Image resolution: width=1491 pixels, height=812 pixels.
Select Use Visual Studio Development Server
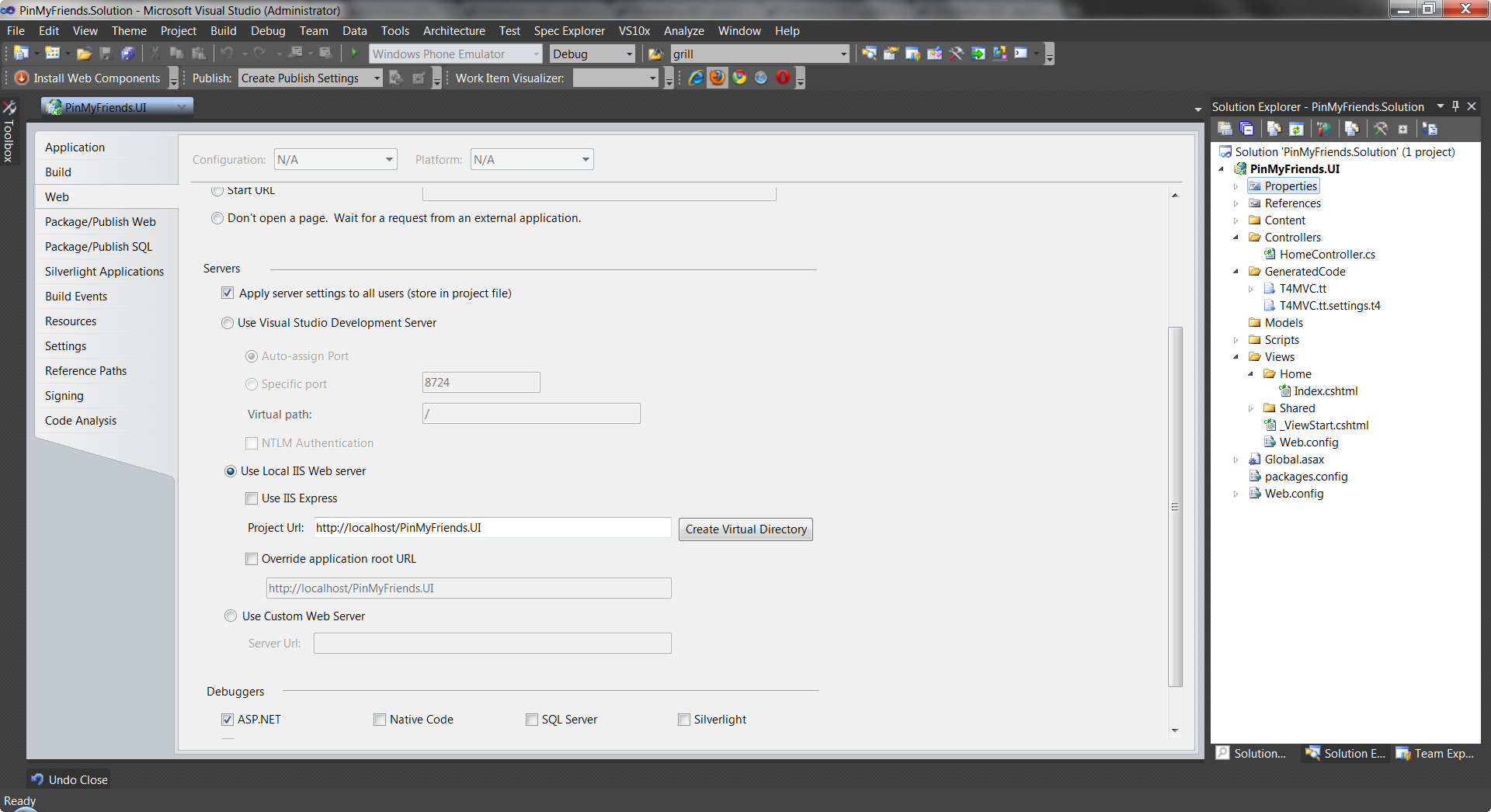click(x=228, y=323)
